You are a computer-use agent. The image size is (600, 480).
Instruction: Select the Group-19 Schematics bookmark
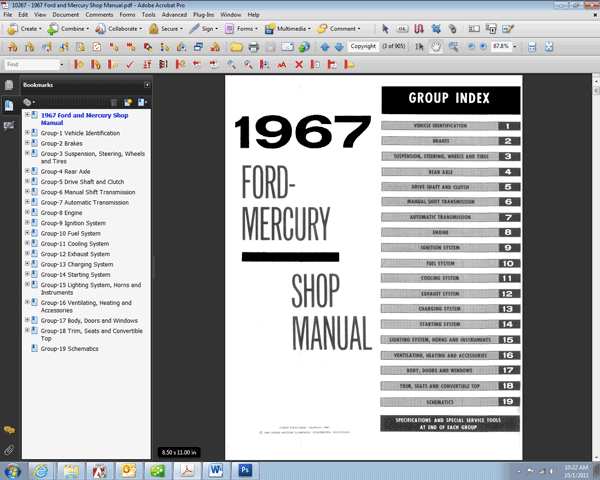click(69, 349)
